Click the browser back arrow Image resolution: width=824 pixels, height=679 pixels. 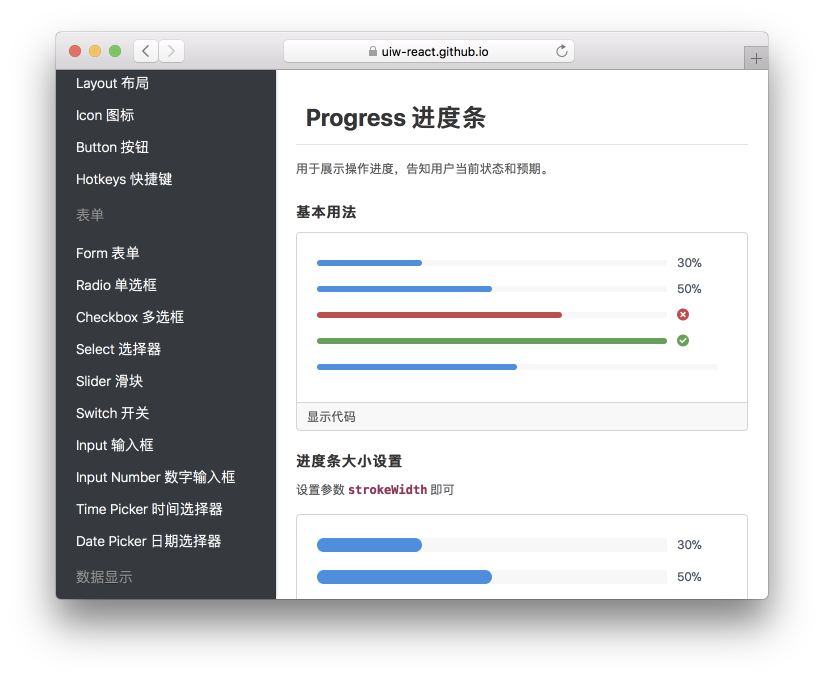click(x=146, y=51)
